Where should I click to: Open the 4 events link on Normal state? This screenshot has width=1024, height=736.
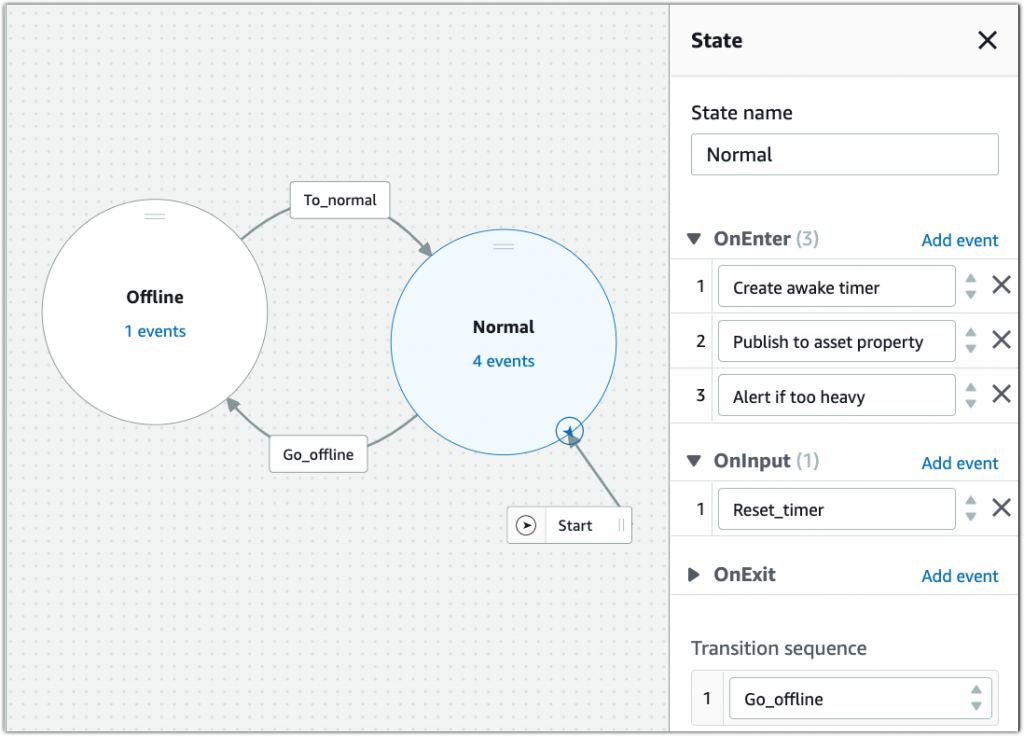pos(503,362)
